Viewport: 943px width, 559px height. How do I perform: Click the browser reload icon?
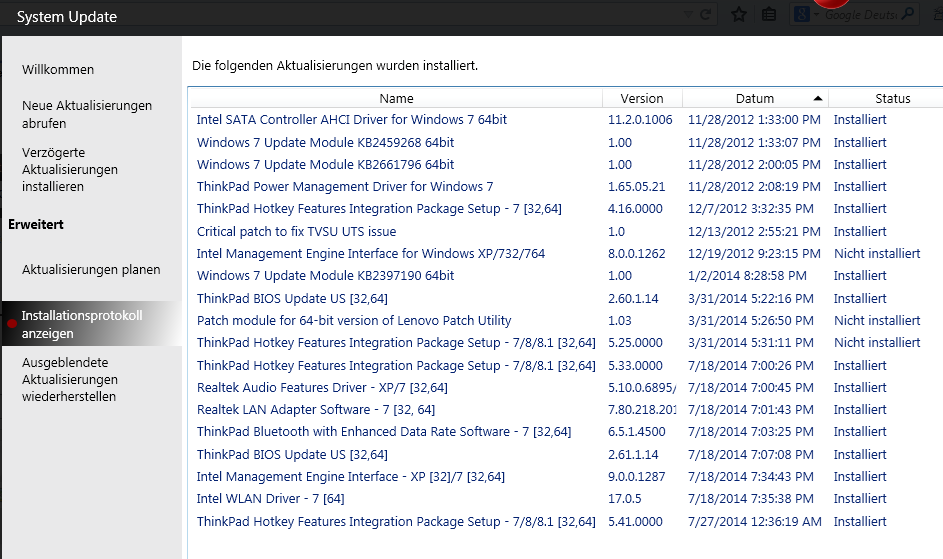[x=706, y=14]
